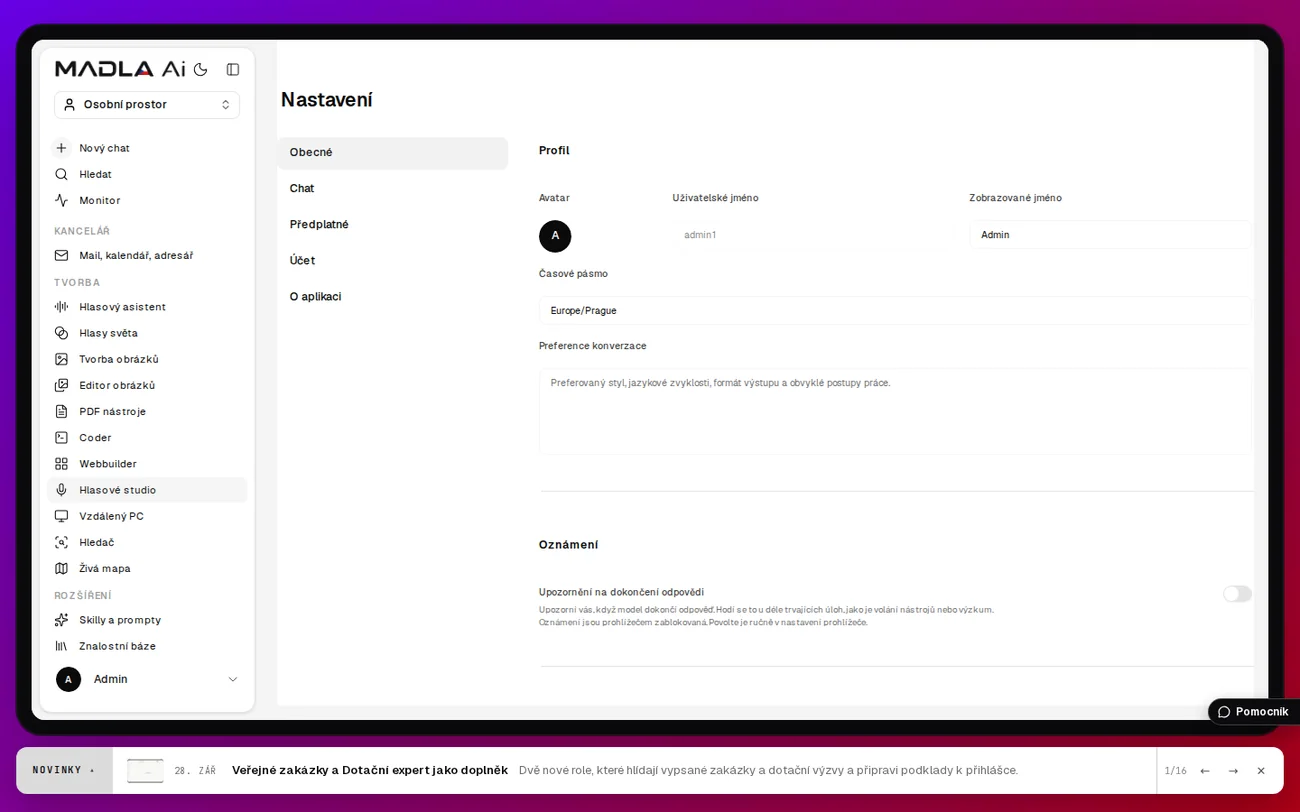Open the Předplatné settings tab
Screen dimensions: 1300x812
392,224
